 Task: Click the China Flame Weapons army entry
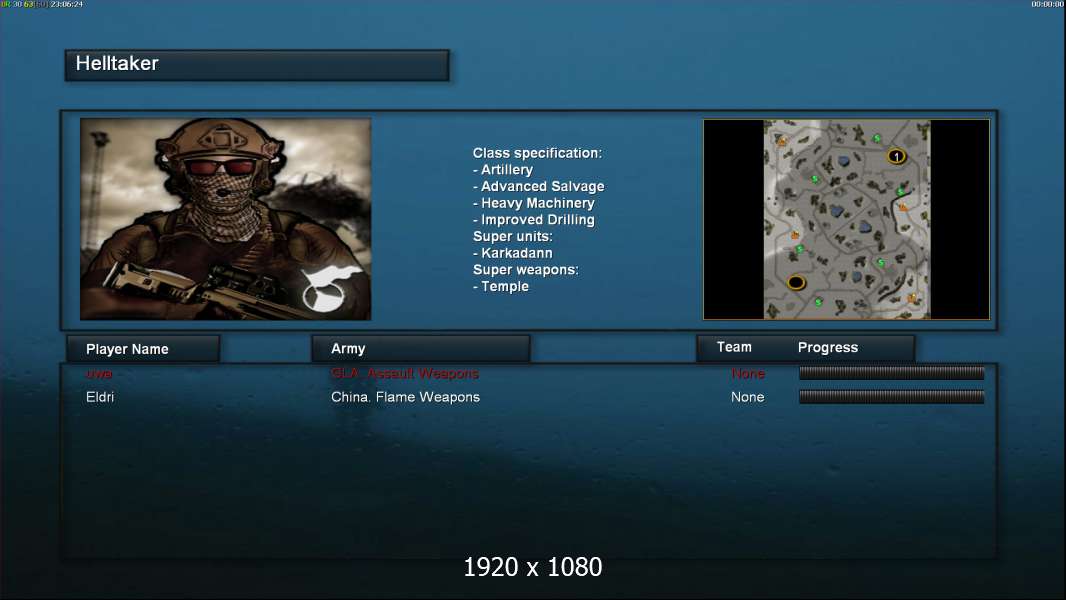pyautogui.click(x=405, y=397)
